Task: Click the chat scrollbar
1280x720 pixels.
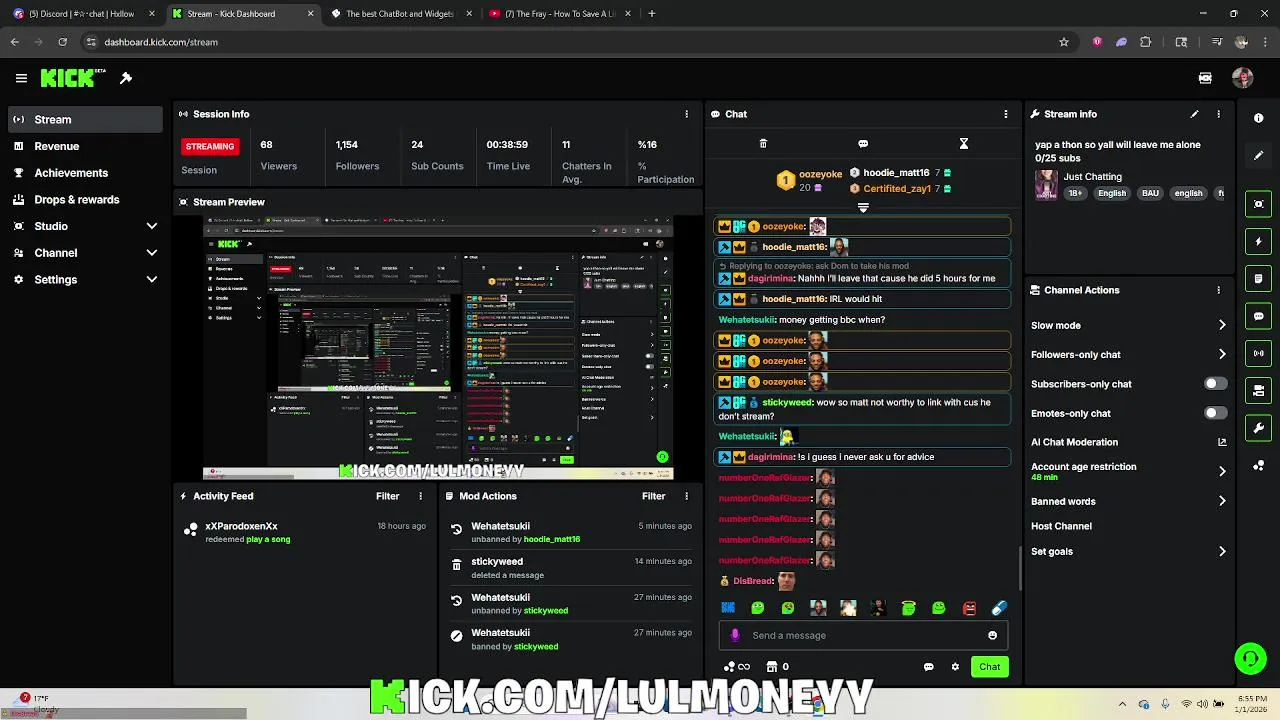Action: pyautogui.click(x=1020, y=568)
